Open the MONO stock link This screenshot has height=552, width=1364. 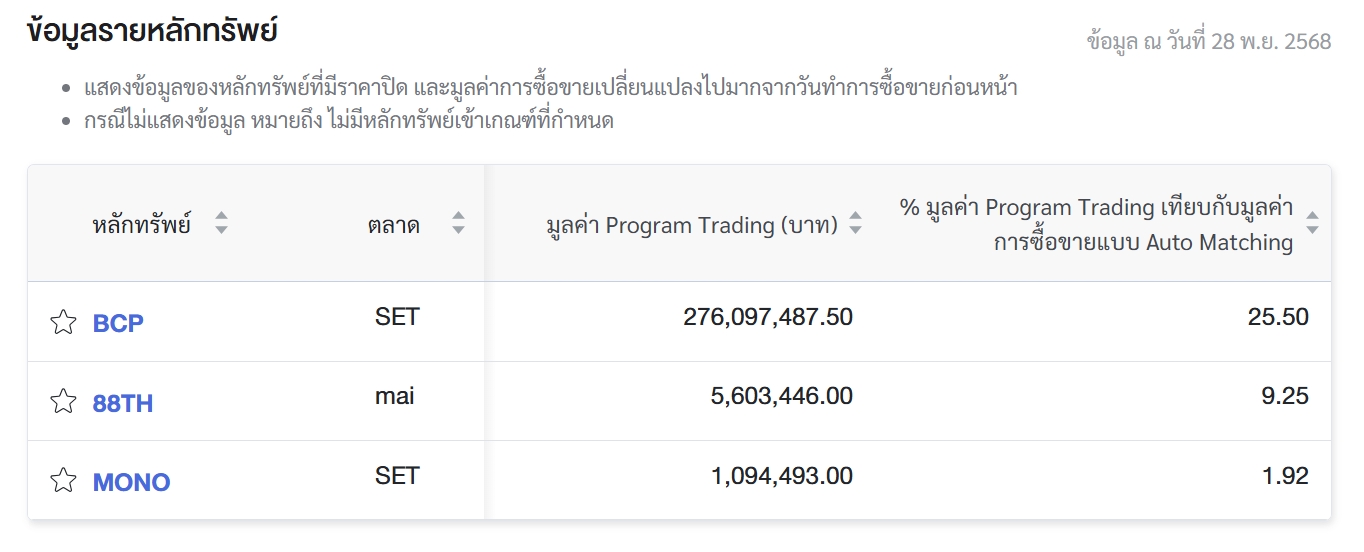click(x=131, y=482)
